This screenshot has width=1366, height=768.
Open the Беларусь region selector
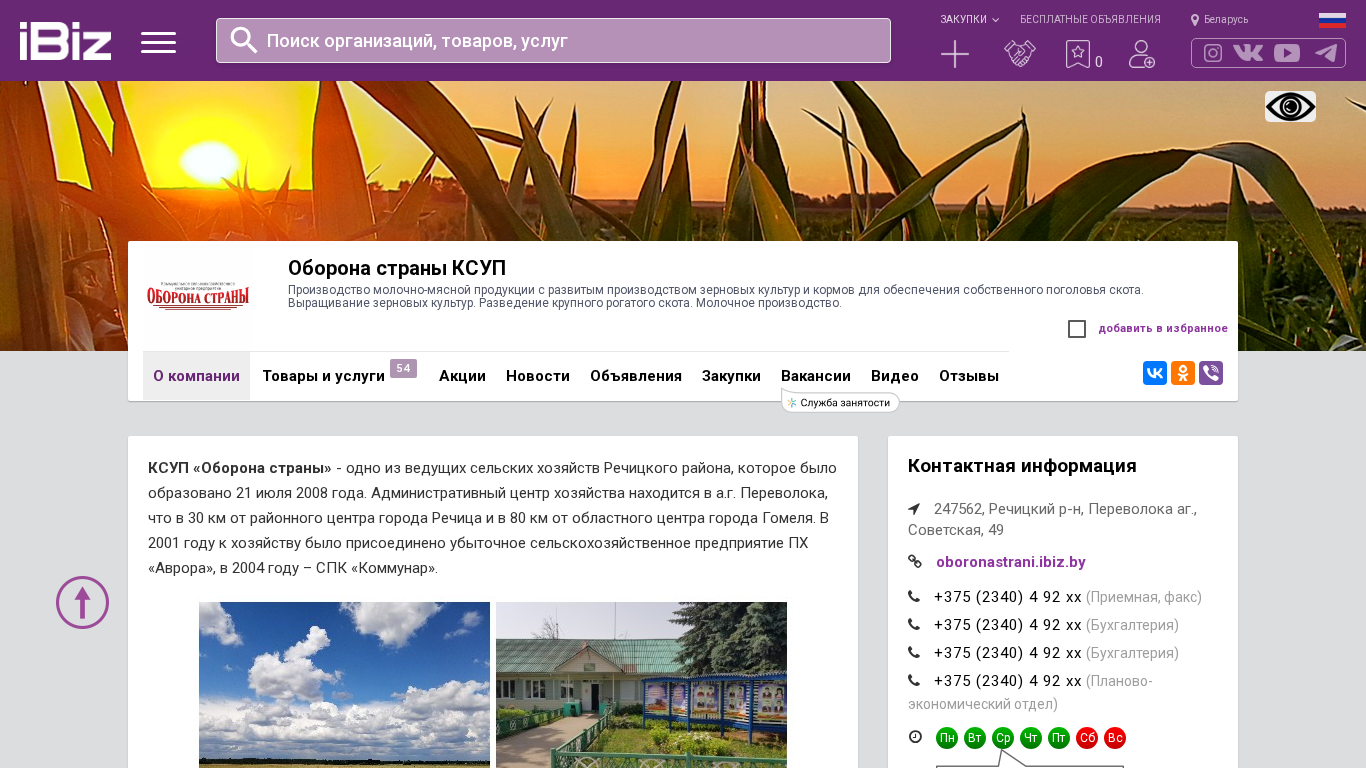[x=1226, y=20]
